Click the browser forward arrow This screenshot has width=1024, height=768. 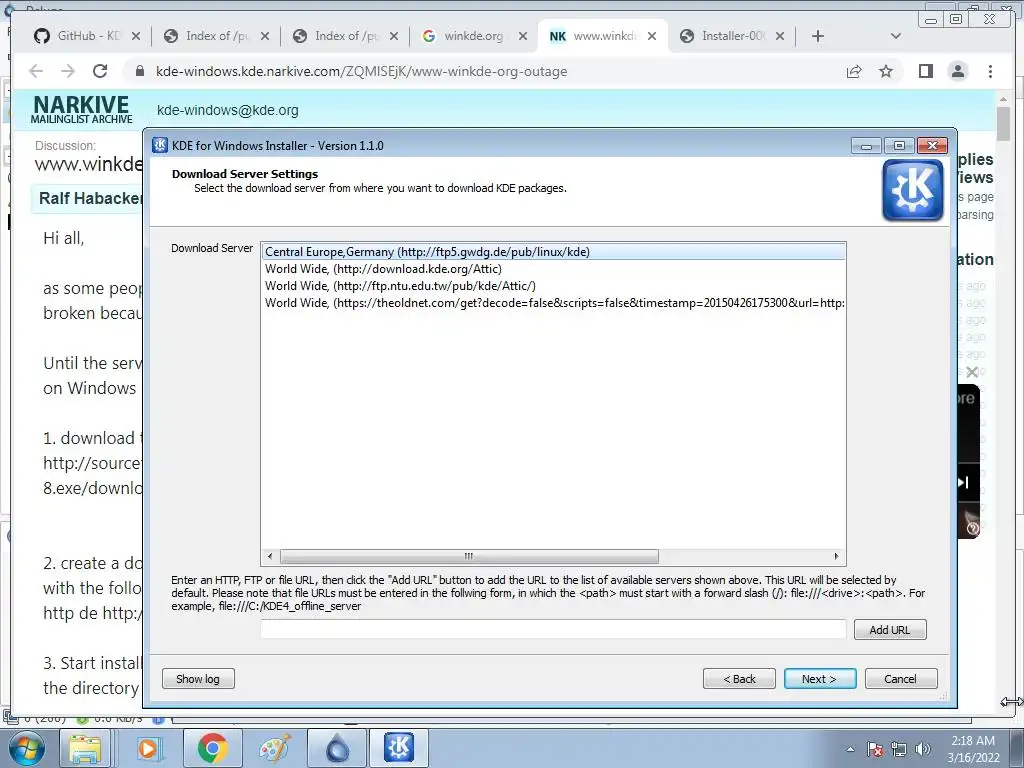68,71
